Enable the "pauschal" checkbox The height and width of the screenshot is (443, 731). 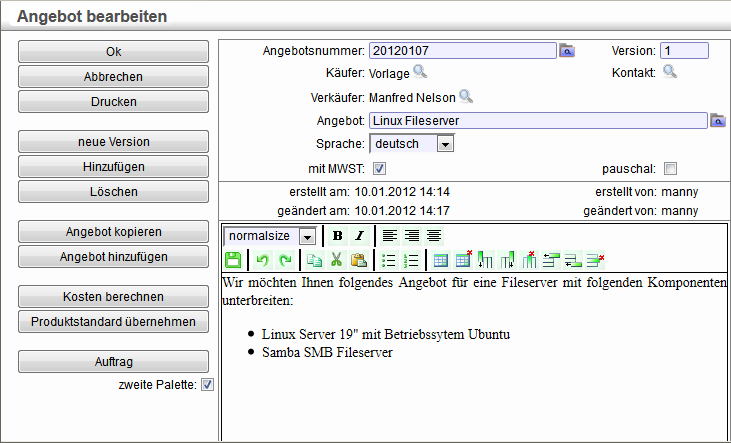point(670,168)
